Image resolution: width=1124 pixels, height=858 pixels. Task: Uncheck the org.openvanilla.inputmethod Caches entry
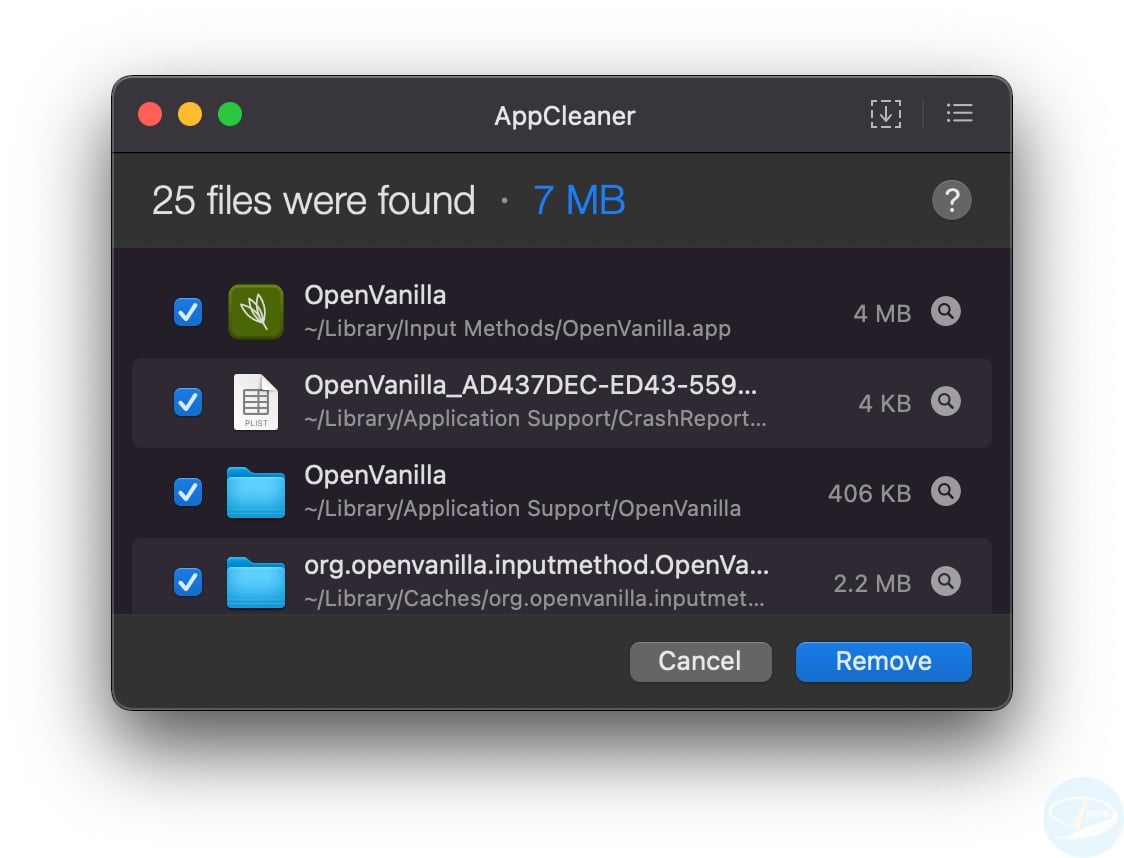click(187, 582)
